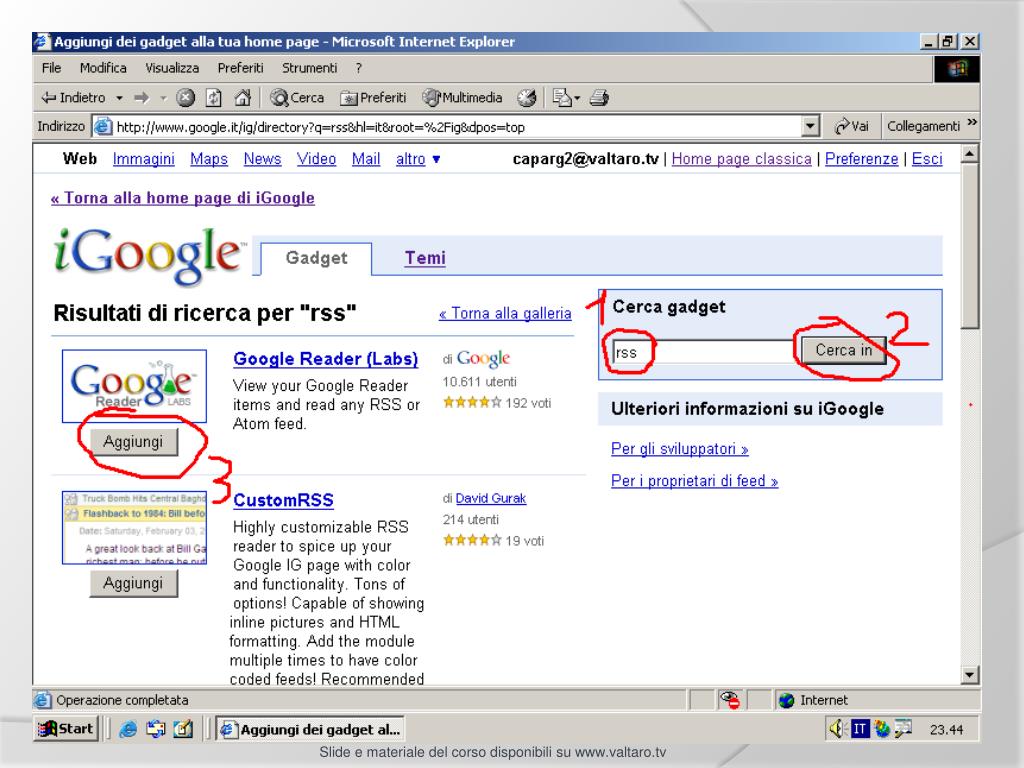The width and height of the screenshot is (1024, 768).
Task: Open the Strumenti menu
Action: (x=310, y=68)
